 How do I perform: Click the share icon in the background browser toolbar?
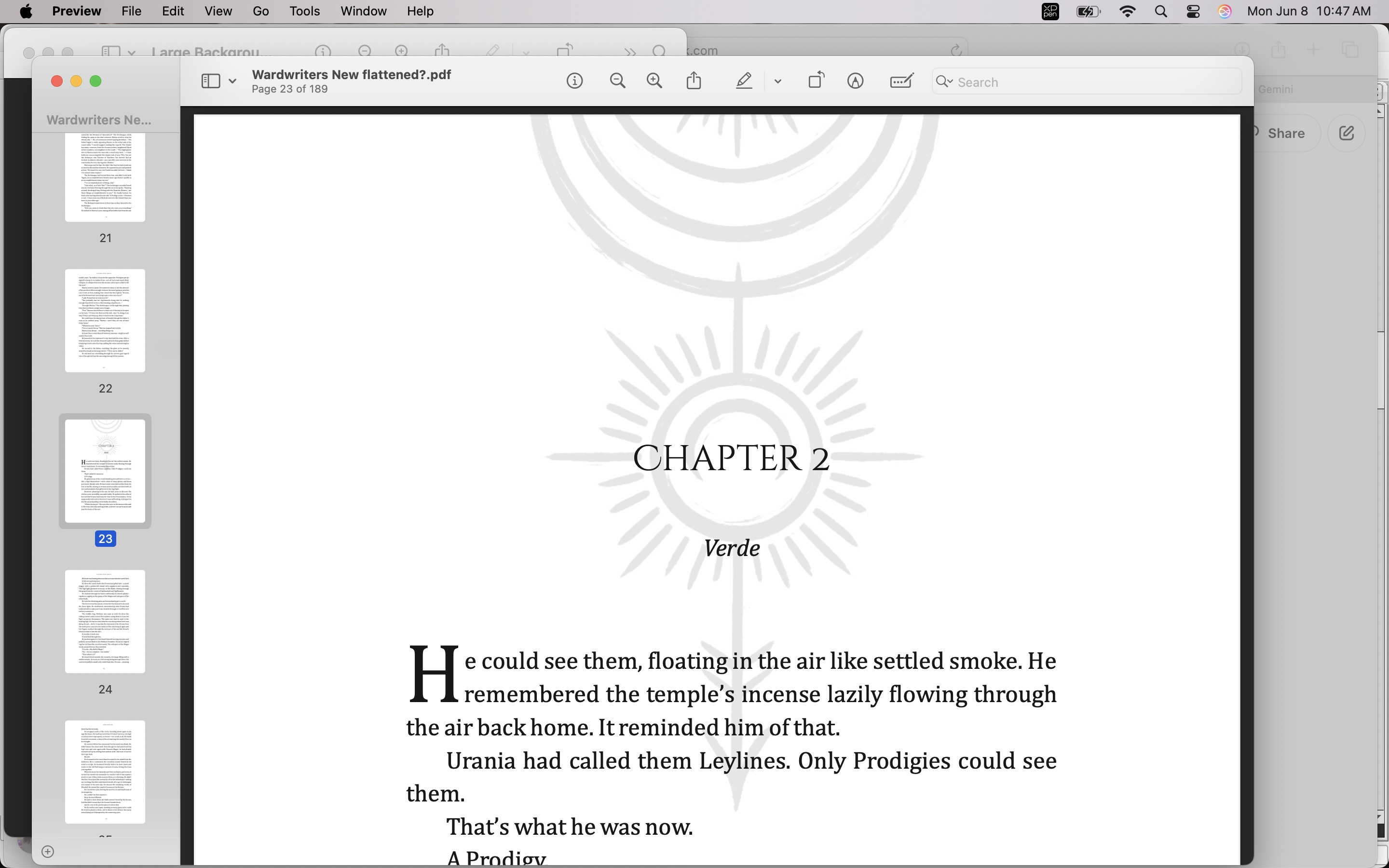(x=1278, y=50)
